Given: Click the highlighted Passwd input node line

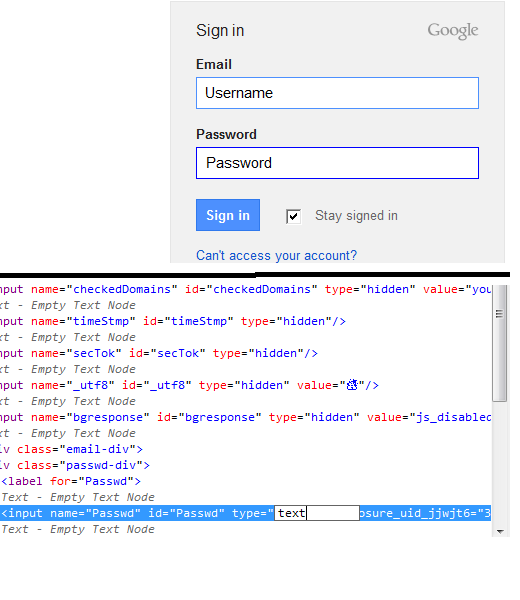Looking at the screenshot, I should 246,513.
